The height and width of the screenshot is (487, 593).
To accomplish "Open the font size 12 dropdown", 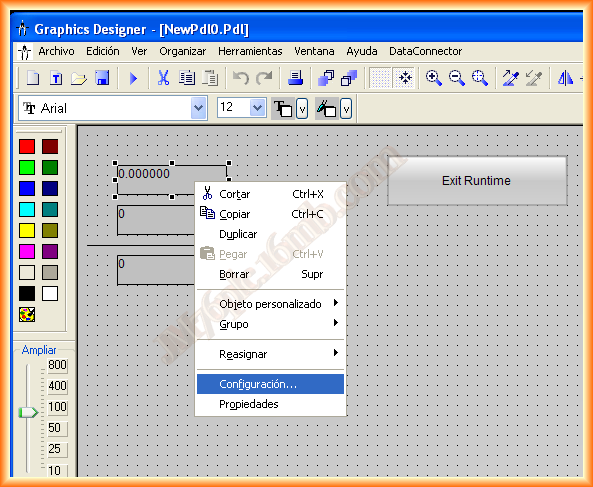I will [x=257, y=108].
